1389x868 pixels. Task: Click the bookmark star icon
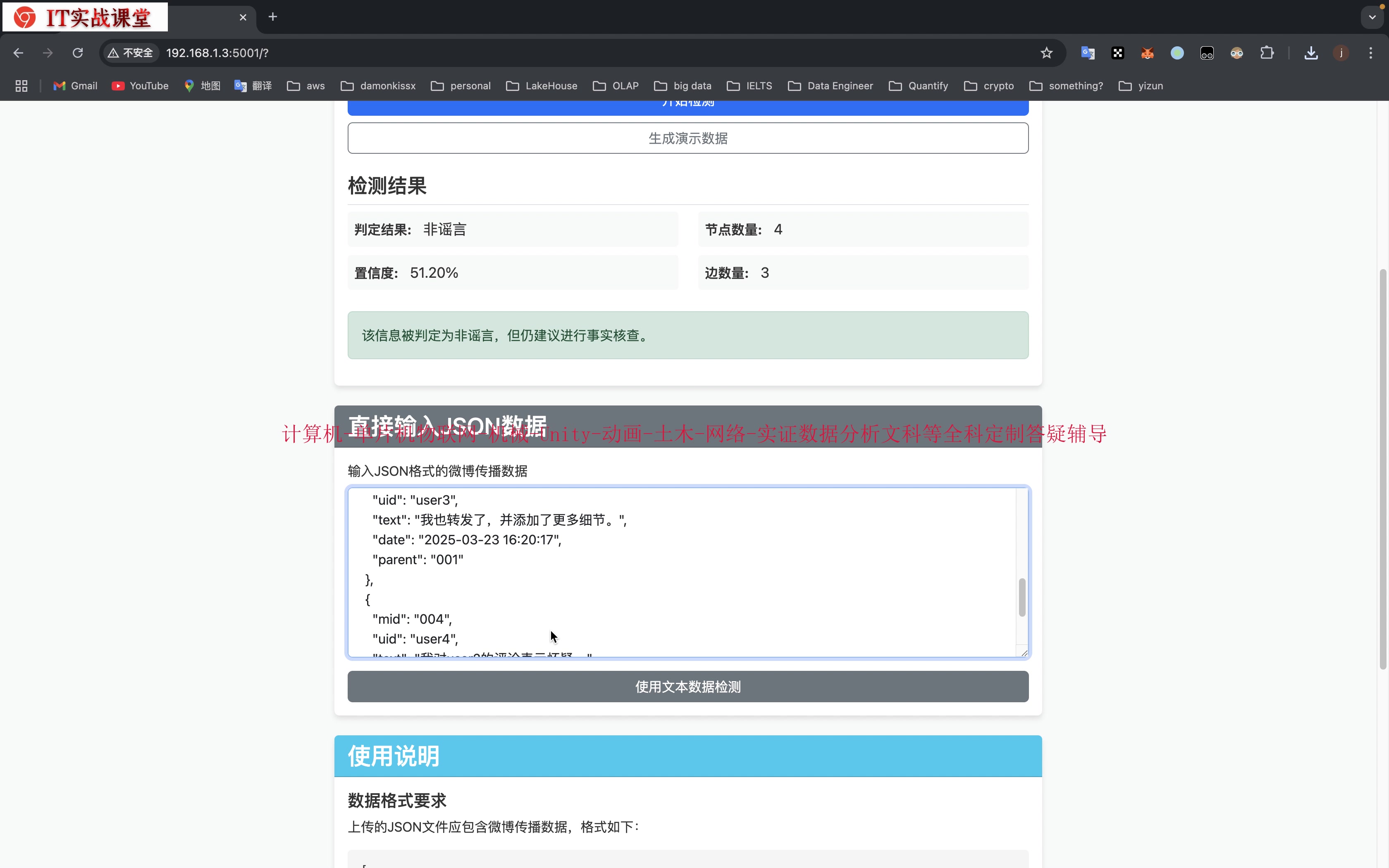pyautogui.click(x=1046, y=53)
